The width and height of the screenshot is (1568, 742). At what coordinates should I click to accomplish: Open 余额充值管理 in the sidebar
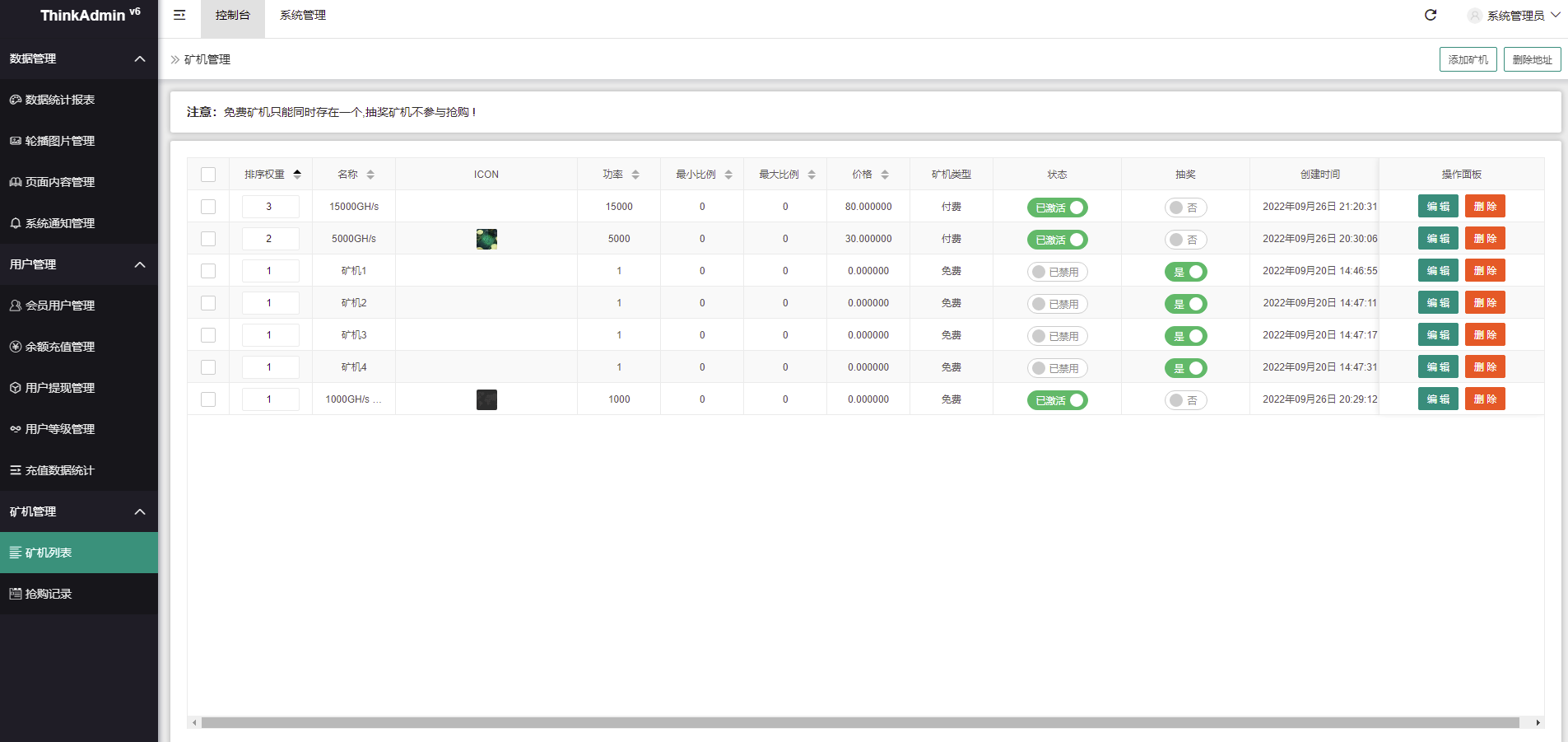point(59,347)
